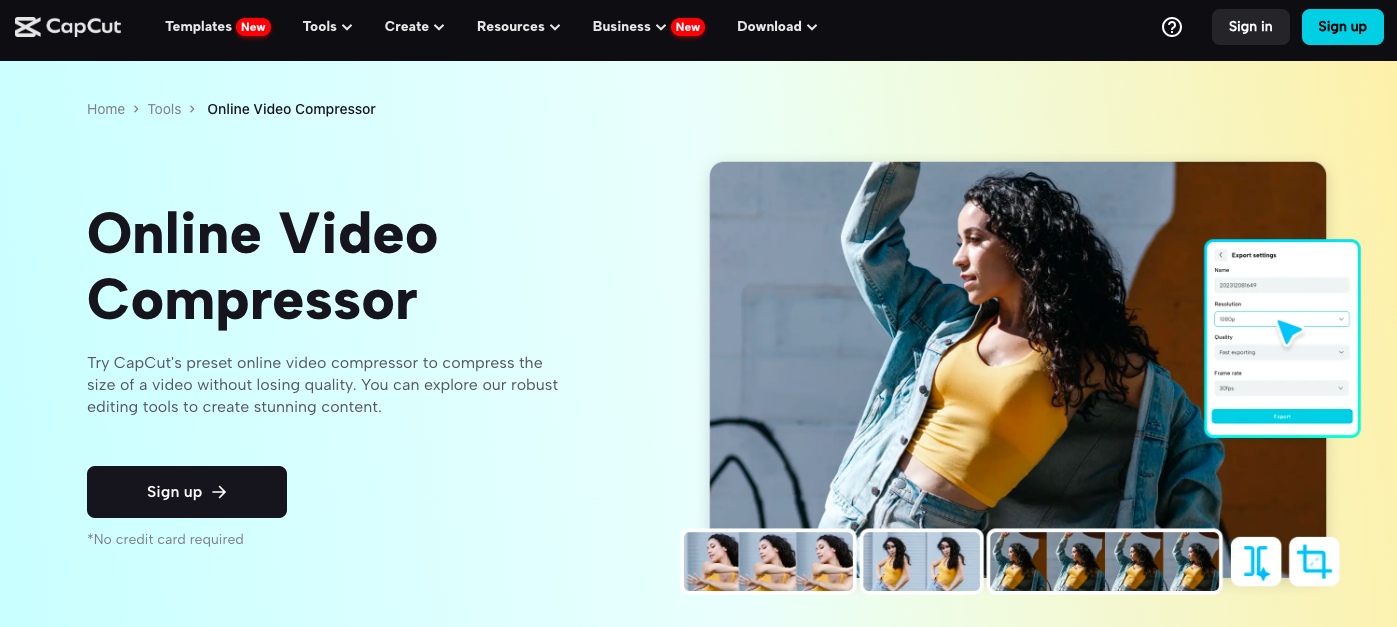Viewport: 1397px width, 627px height.
Task: Go to Home breadcrumb link
Action: coord(106,109)
